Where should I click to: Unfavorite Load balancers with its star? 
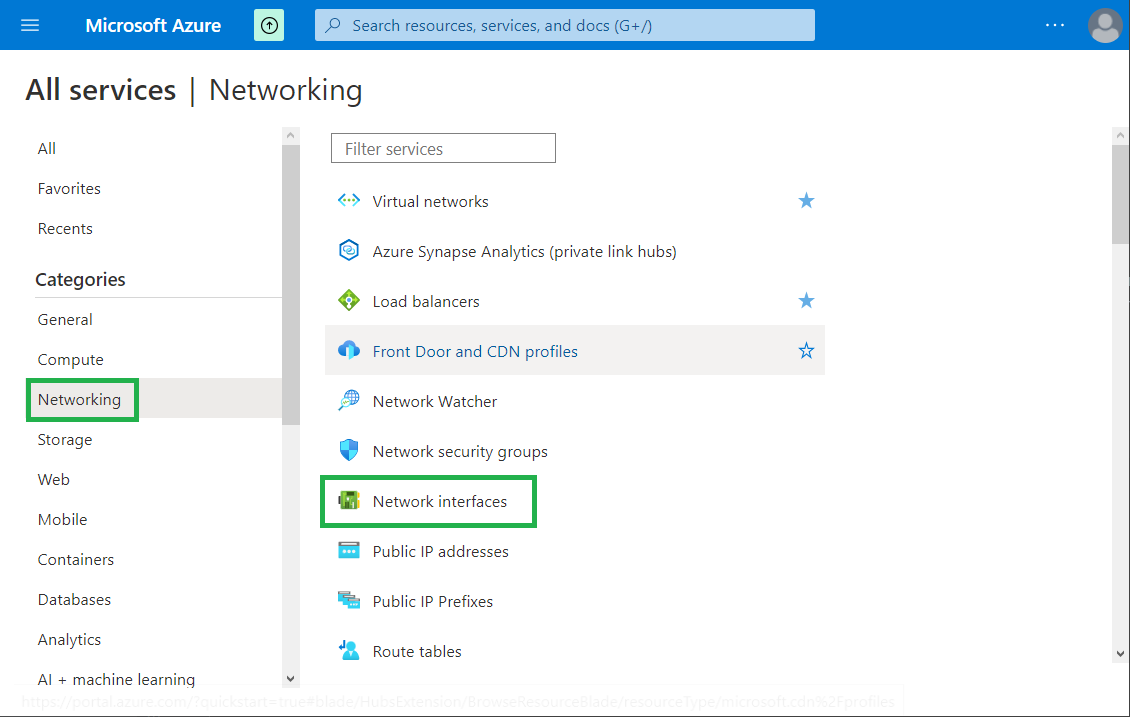[x=806, y=300]
